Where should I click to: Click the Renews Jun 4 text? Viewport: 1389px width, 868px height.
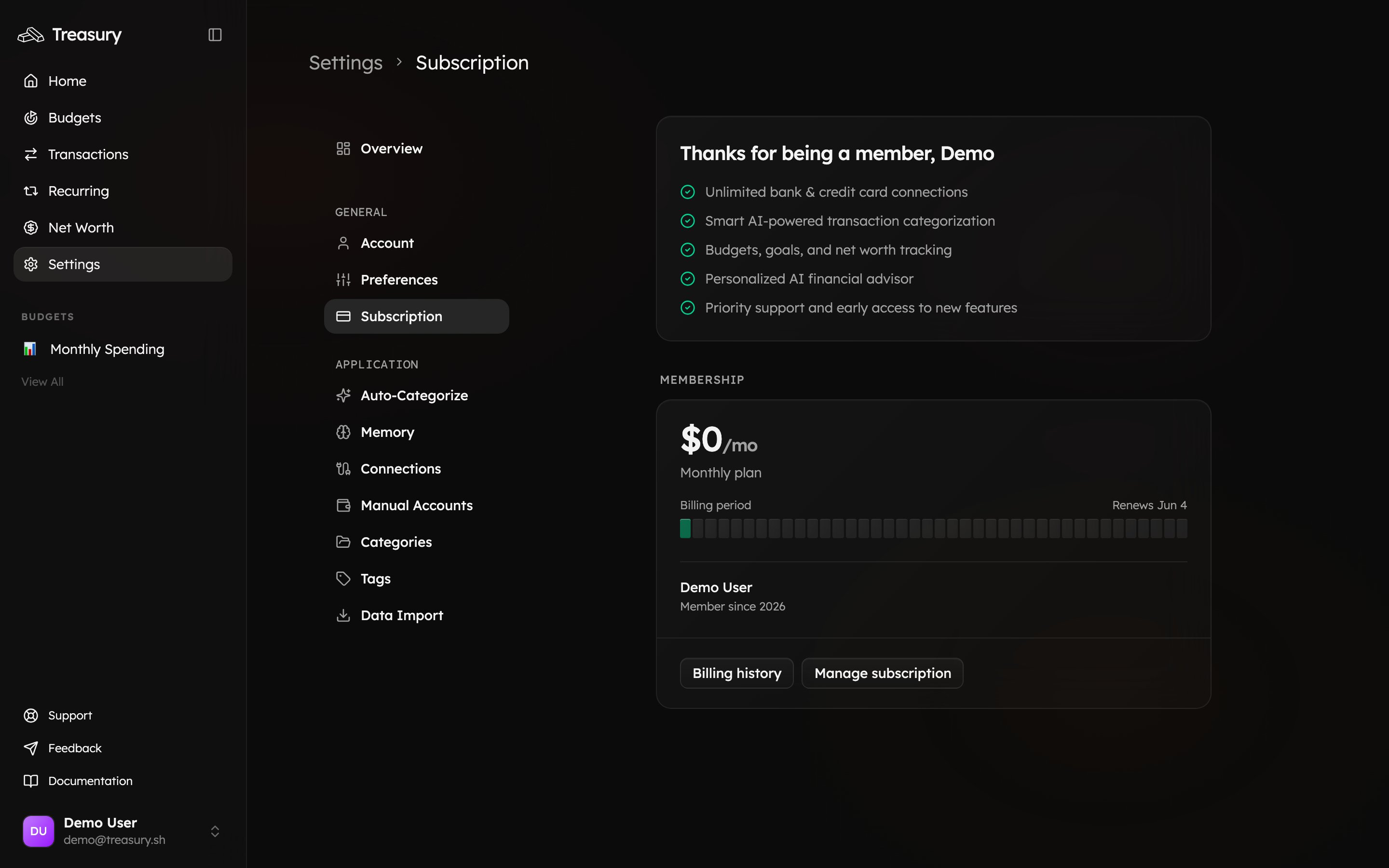[1149, 505]
